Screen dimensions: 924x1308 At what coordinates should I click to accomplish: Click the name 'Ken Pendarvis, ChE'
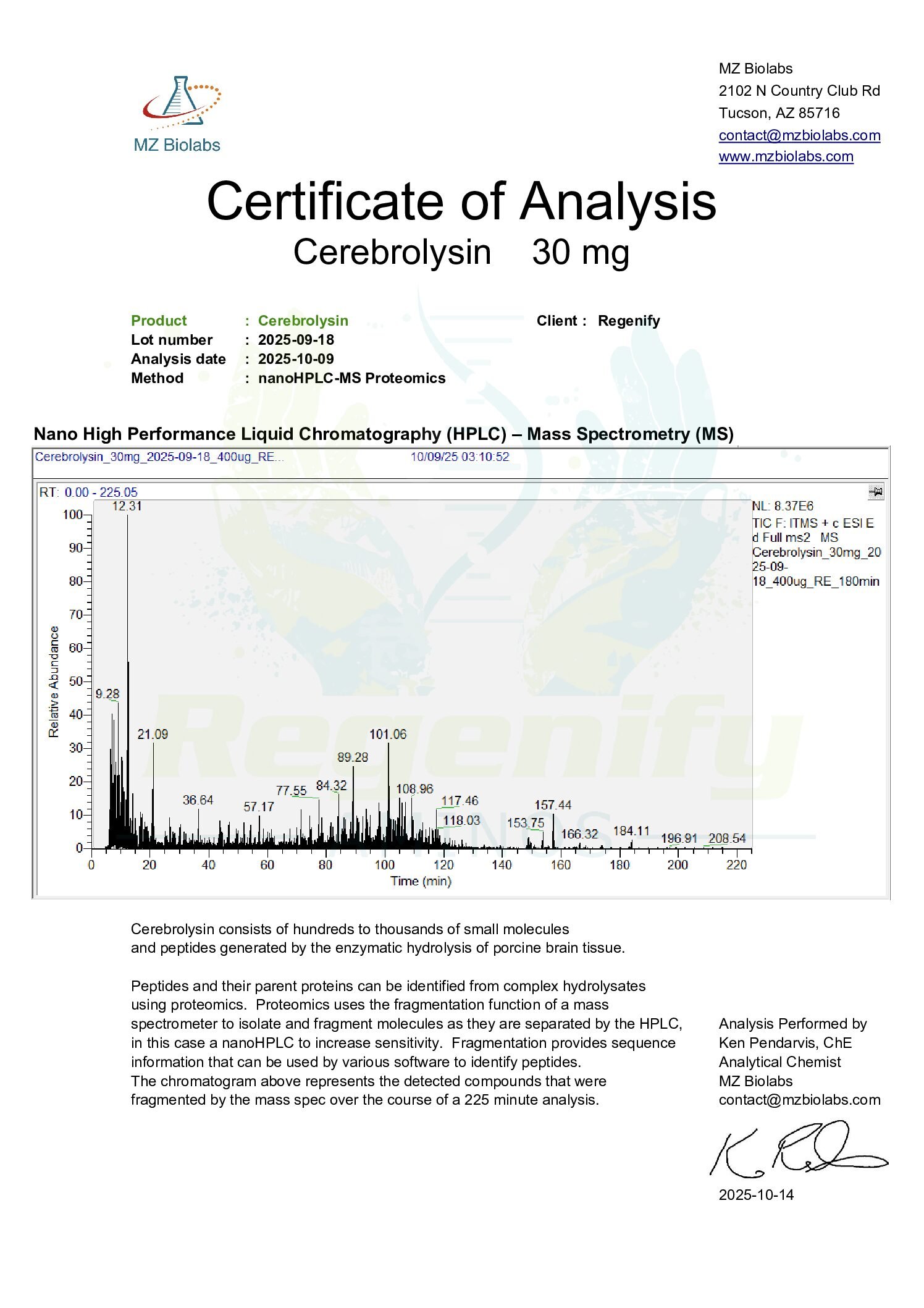[785, 1043]
